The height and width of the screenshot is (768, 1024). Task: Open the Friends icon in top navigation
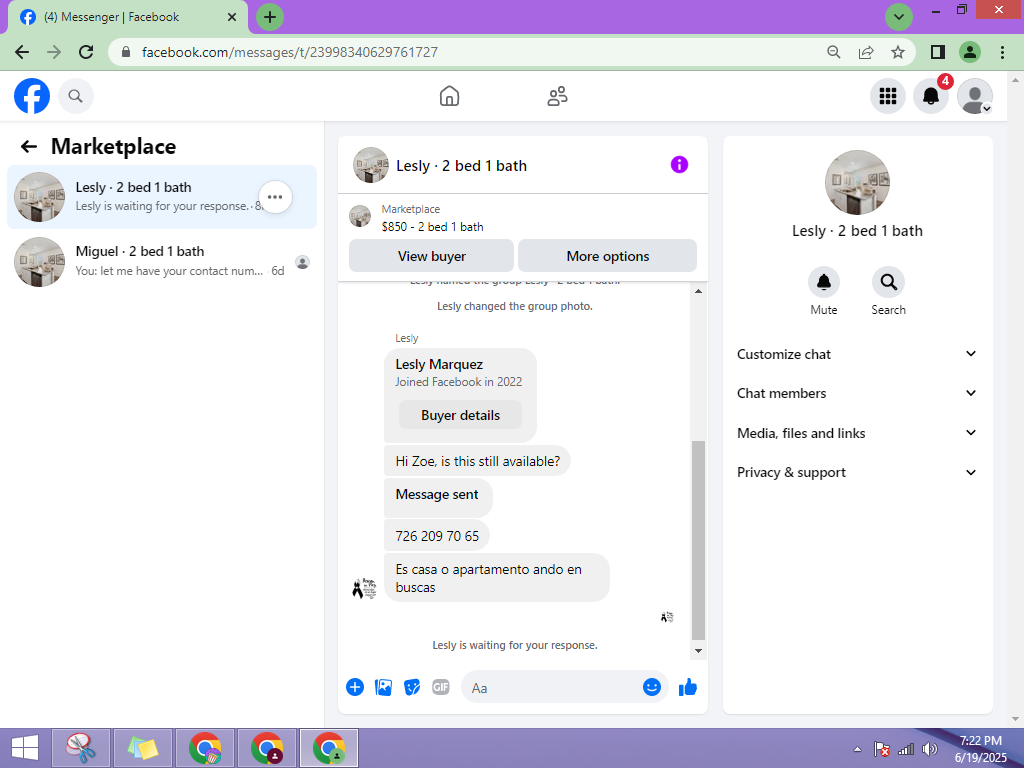557,96
